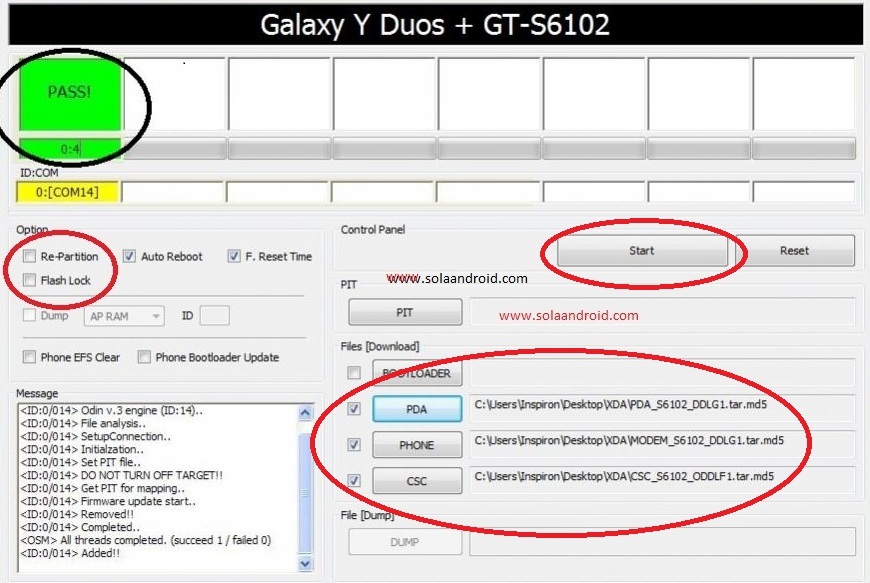
Task: Toggle F. Reset Time checkbox
Action: point(234,256)
